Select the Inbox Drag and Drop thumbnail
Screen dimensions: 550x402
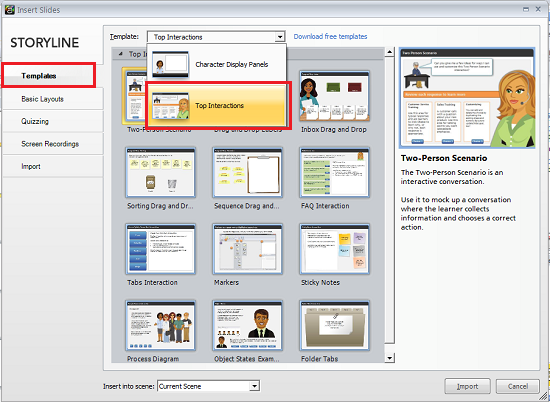[x=334, y=96]
